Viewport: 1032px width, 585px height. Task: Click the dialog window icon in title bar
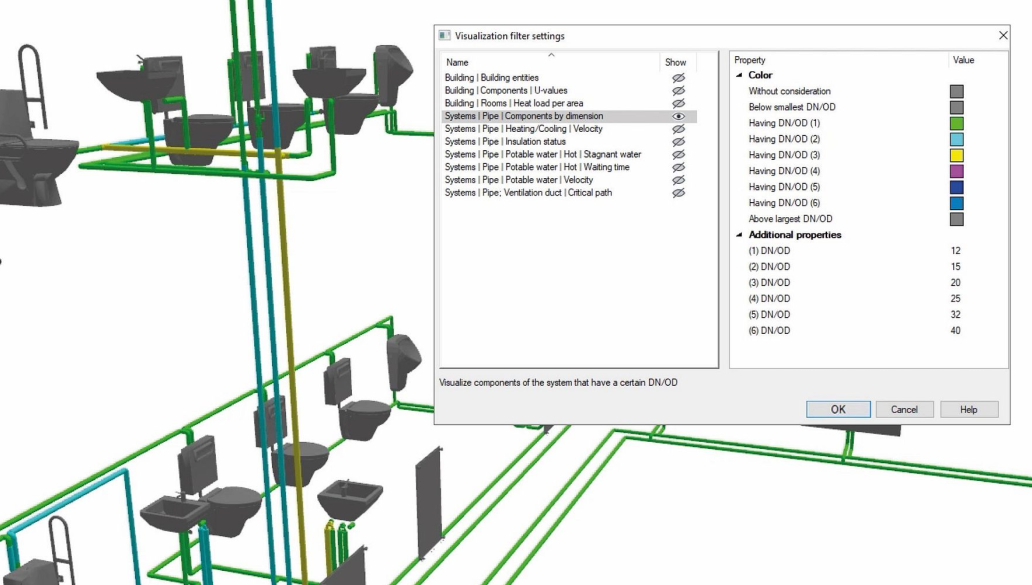[445, 36]
